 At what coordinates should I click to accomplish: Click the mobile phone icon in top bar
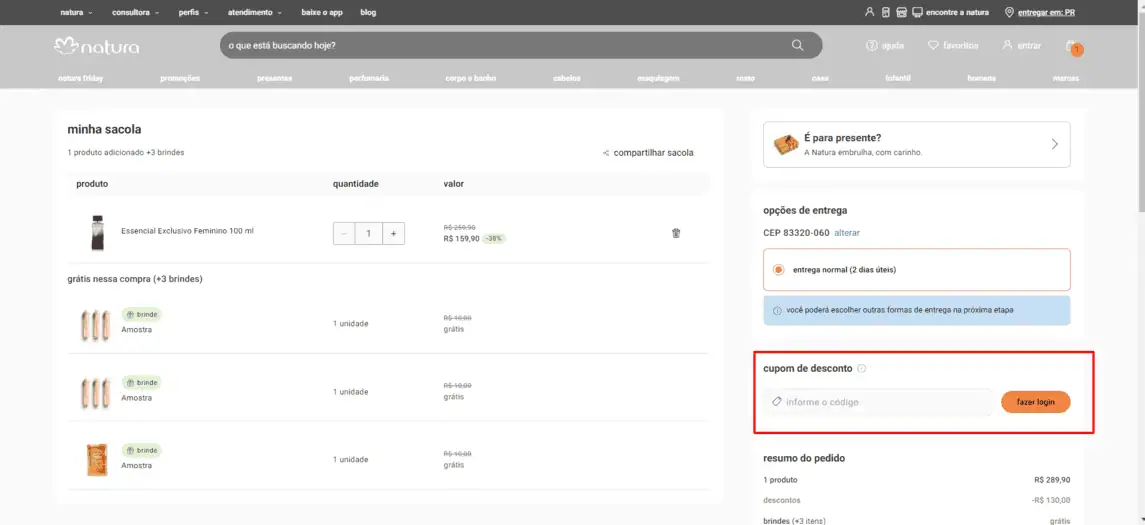click(885, 12)
